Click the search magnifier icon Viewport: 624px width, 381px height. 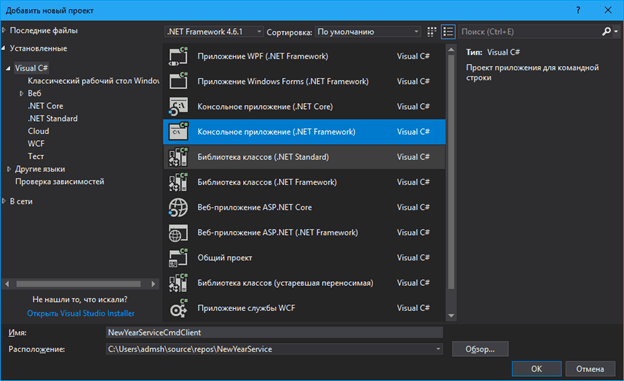click(x=606, y=31)
